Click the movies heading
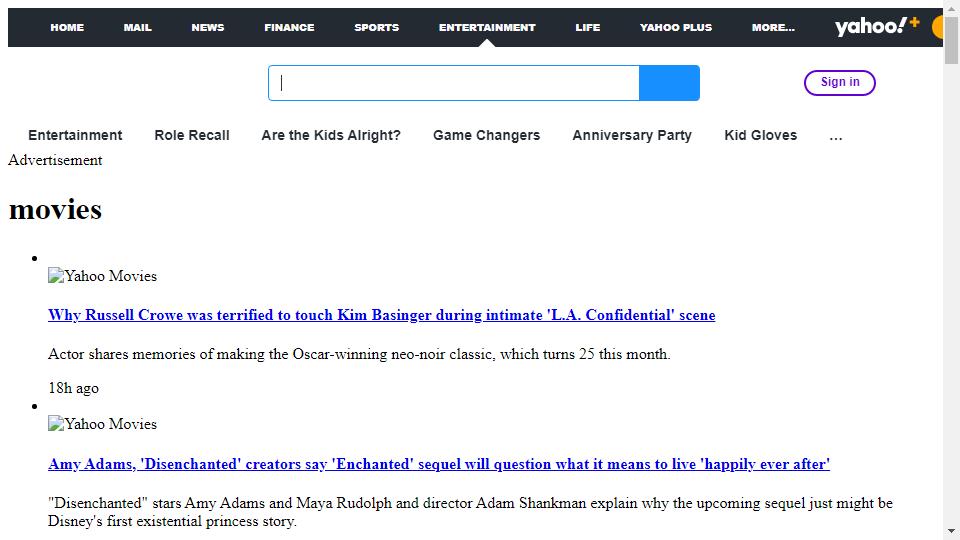Viewport: 960px width, 540px height. point(55,209)
